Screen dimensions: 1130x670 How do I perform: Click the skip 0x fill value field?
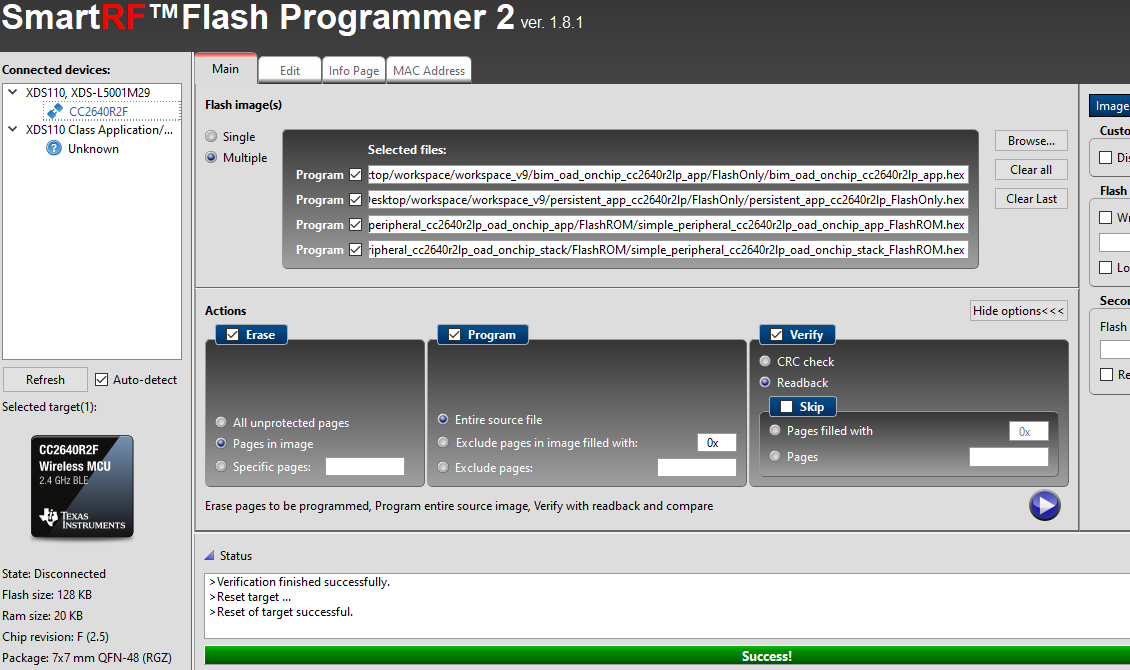pos(1028,432)
